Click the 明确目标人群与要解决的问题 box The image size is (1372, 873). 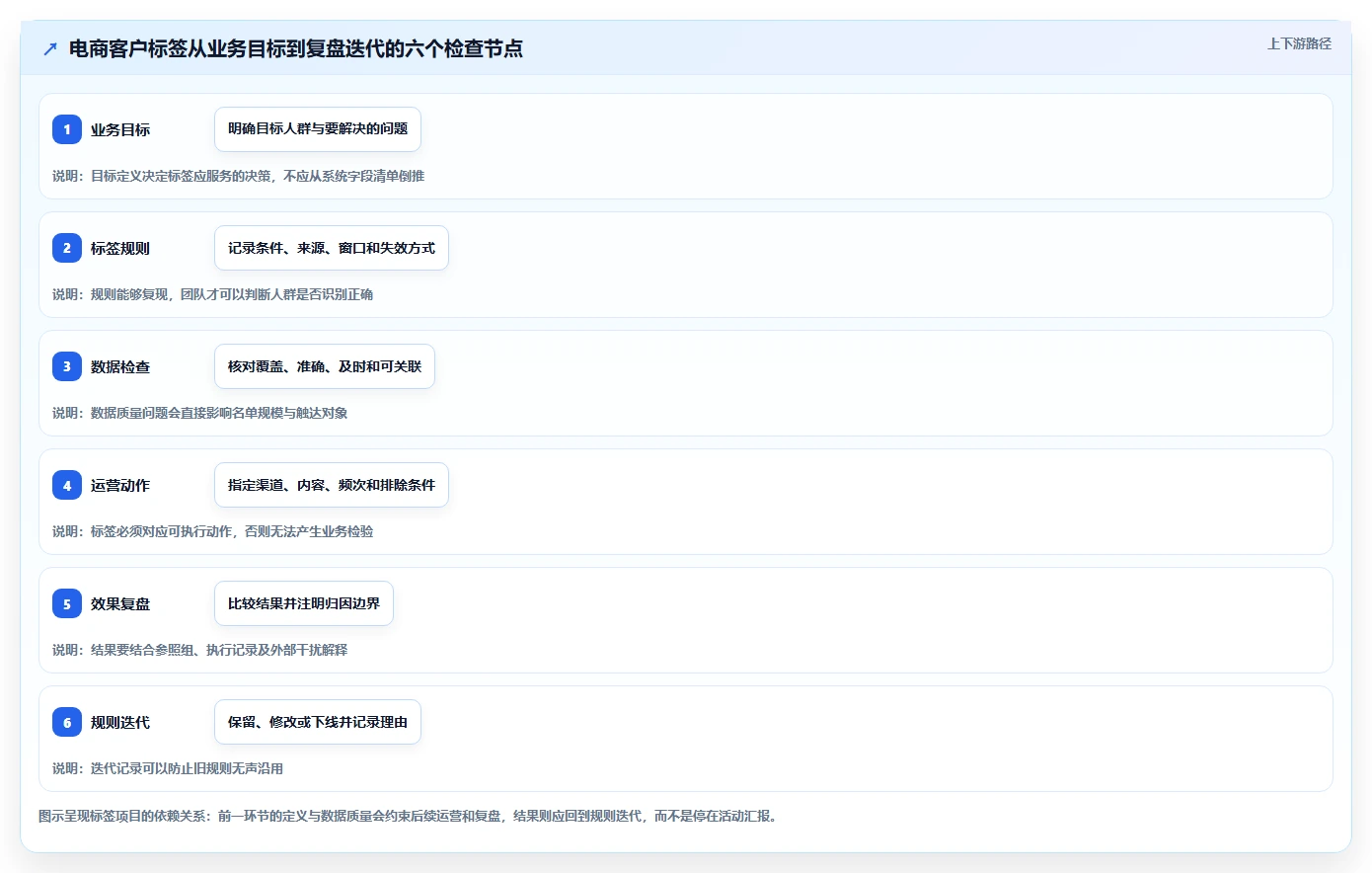(x=318, y=129)
